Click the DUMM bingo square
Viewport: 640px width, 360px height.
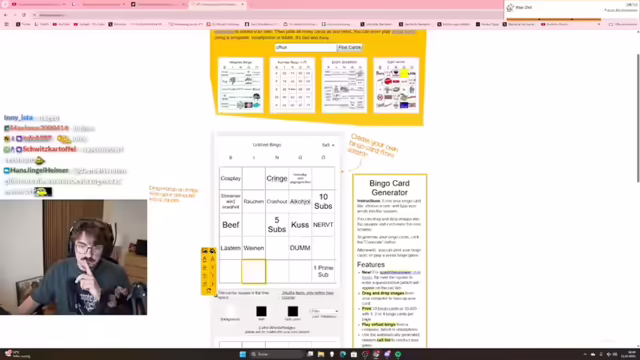[300, 248]
